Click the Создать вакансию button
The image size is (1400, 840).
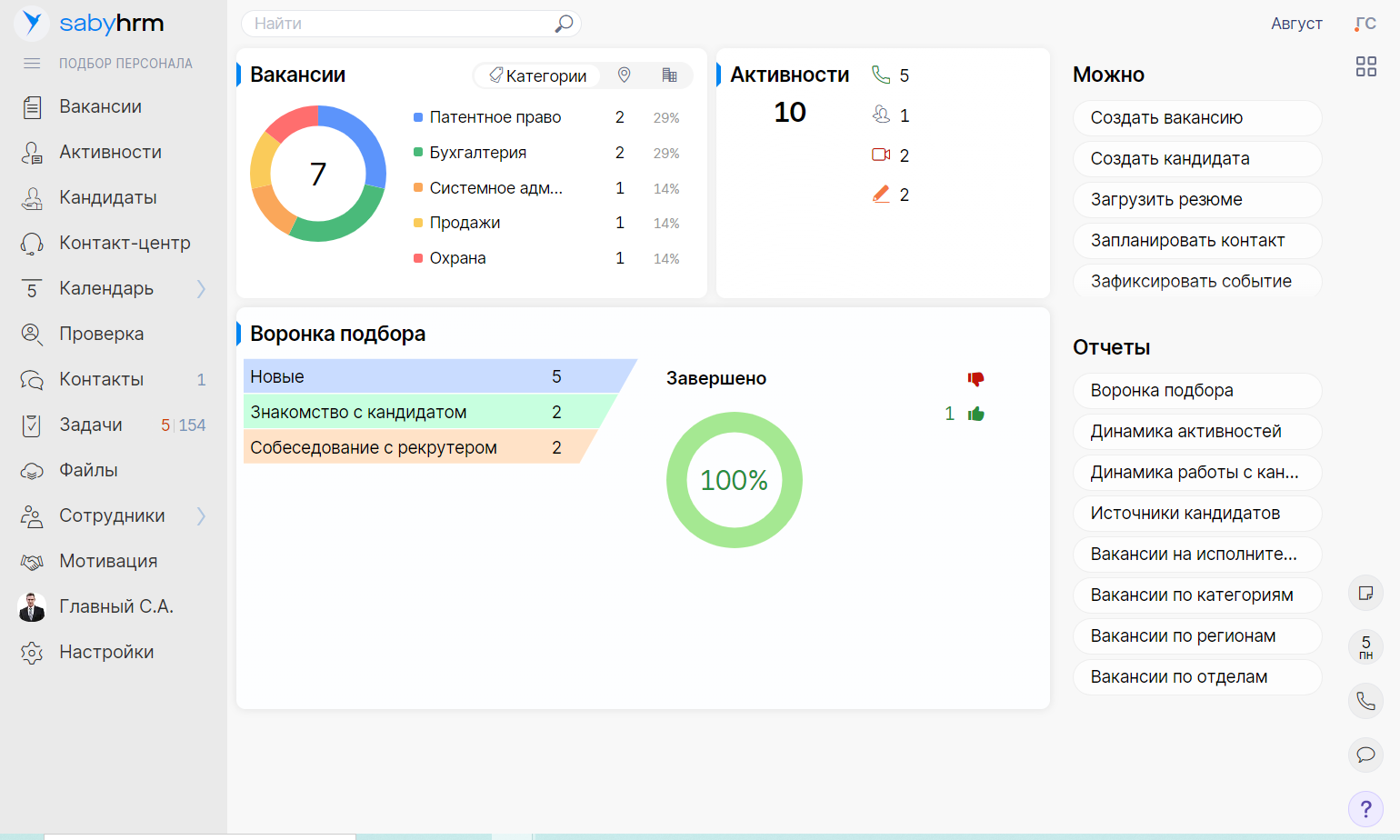click(1196, 118)
